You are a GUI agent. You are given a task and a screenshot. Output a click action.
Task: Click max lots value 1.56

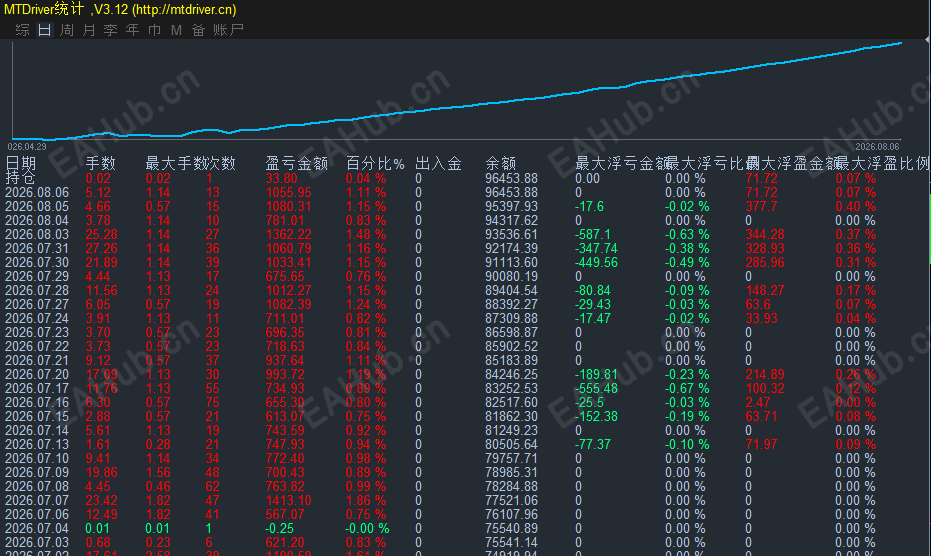(x=158, y=472)
